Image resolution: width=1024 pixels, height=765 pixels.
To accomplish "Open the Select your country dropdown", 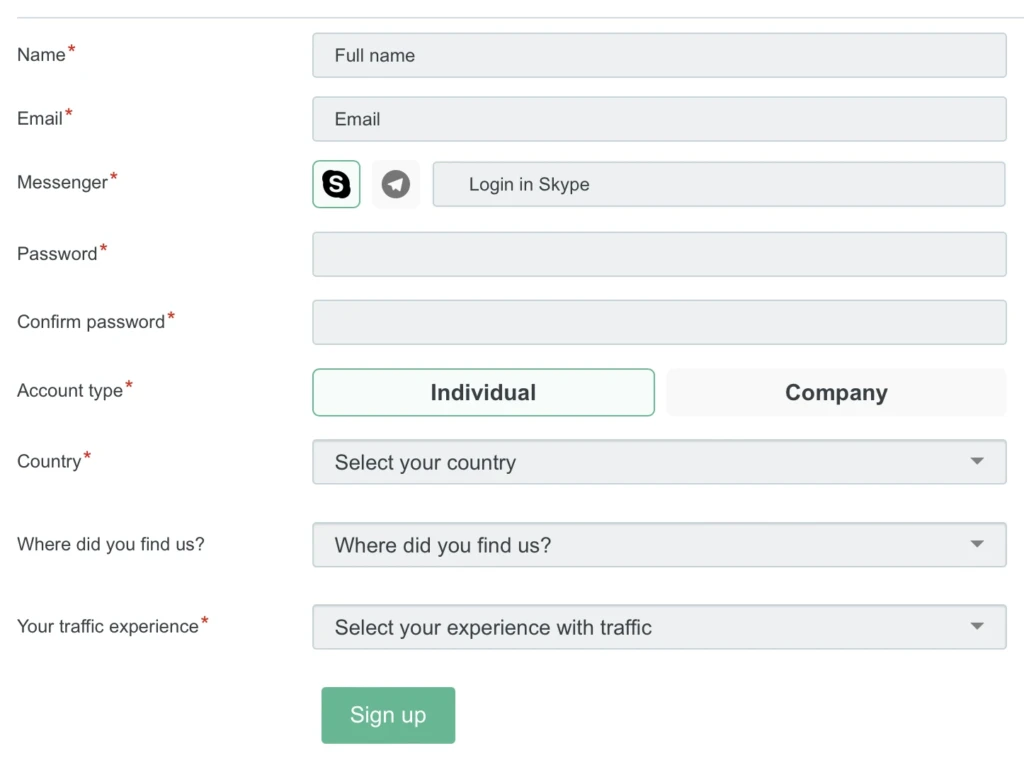I will 659,462.
